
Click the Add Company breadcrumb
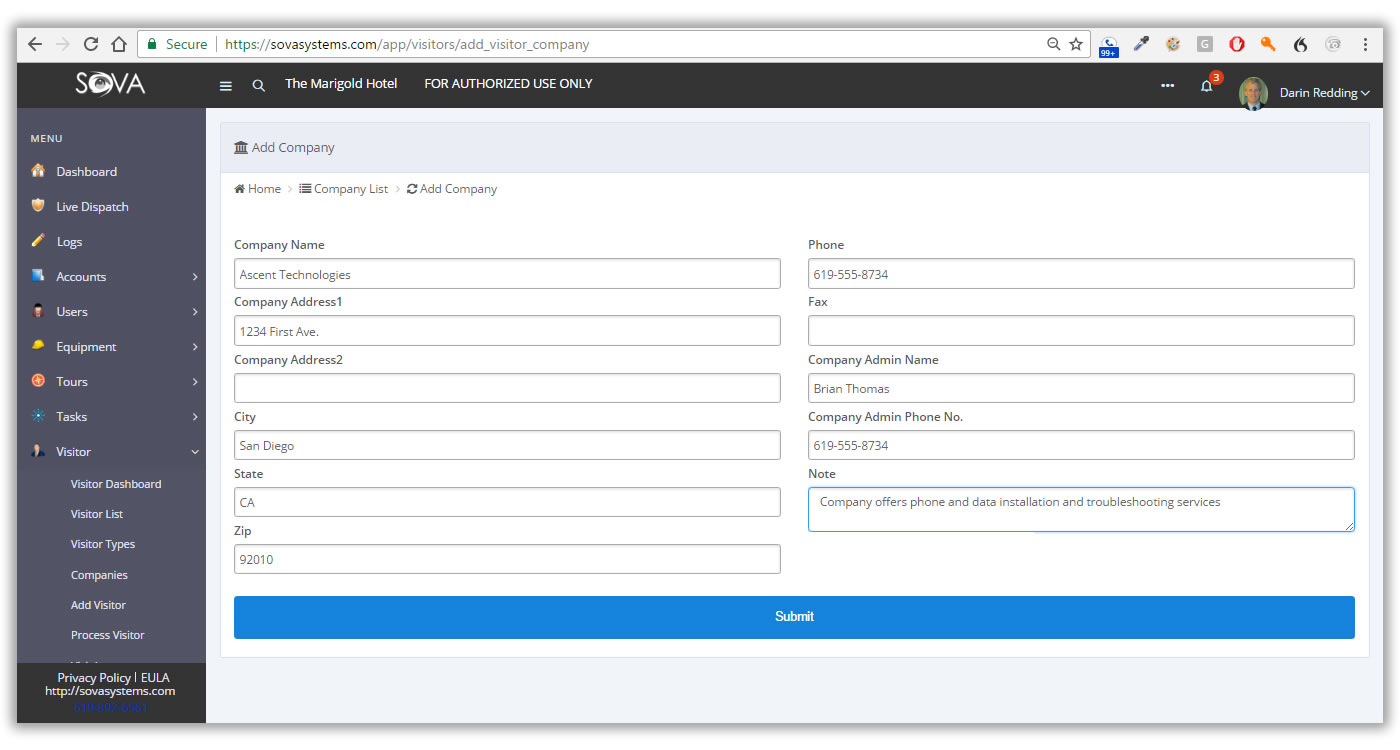click(x=452, y=189)
